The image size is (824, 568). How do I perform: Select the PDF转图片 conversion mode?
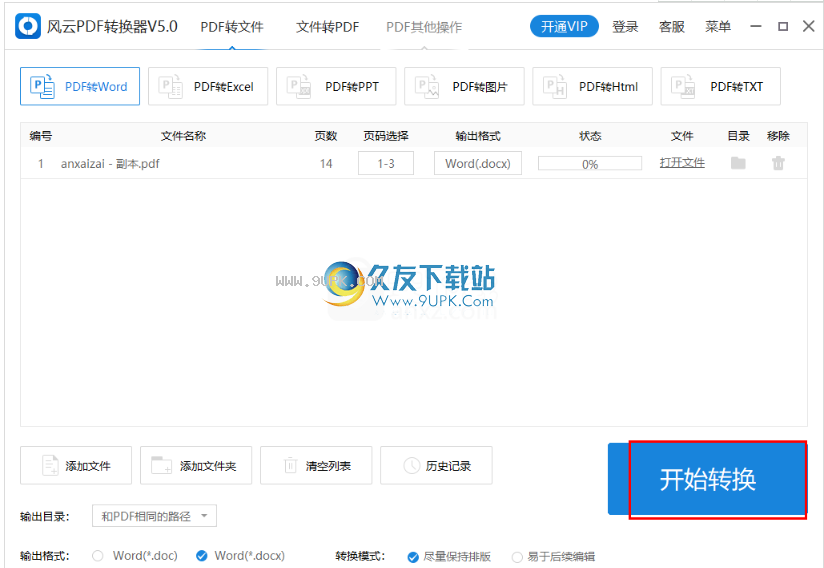point(465,86)
